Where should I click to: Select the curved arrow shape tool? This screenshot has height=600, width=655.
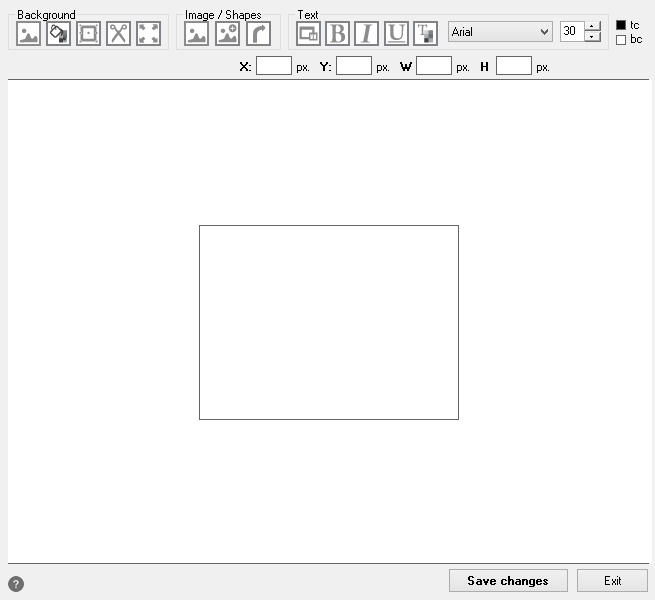tap(258, 33)
